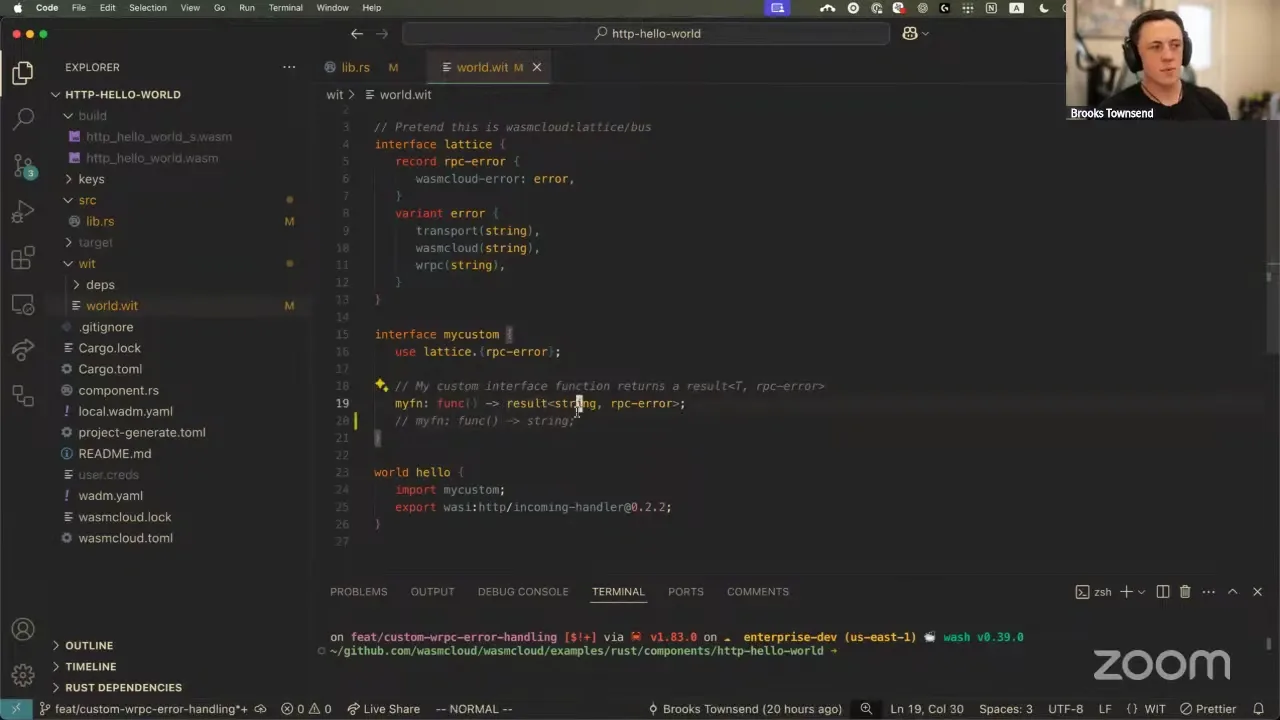Open the Selection menu
Viewport: 1280px width, 720px height.
point(148,8)
